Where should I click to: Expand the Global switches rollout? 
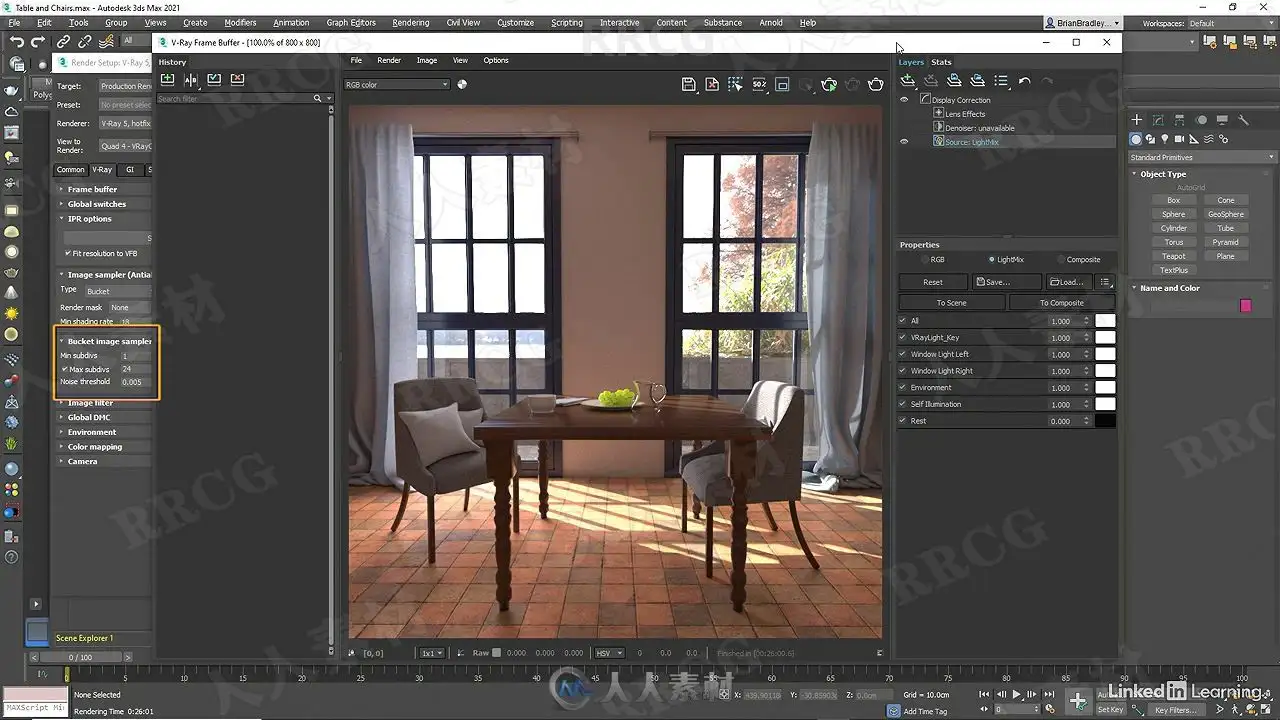[96, 204]
